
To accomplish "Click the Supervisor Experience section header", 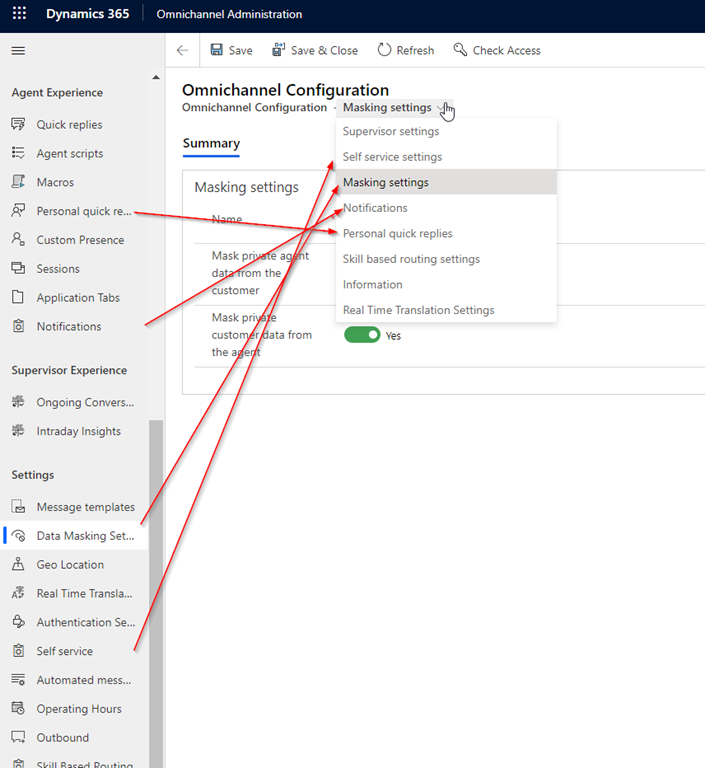I will coord(69,370).
